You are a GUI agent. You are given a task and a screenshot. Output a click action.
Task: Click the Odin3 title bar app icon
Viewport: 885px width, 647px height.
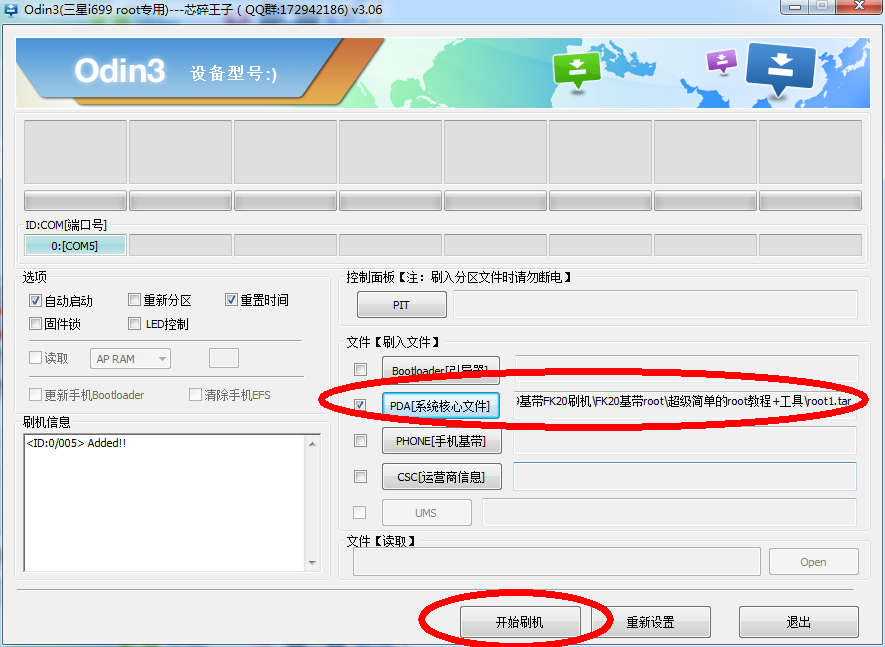[x=10, y=9]
